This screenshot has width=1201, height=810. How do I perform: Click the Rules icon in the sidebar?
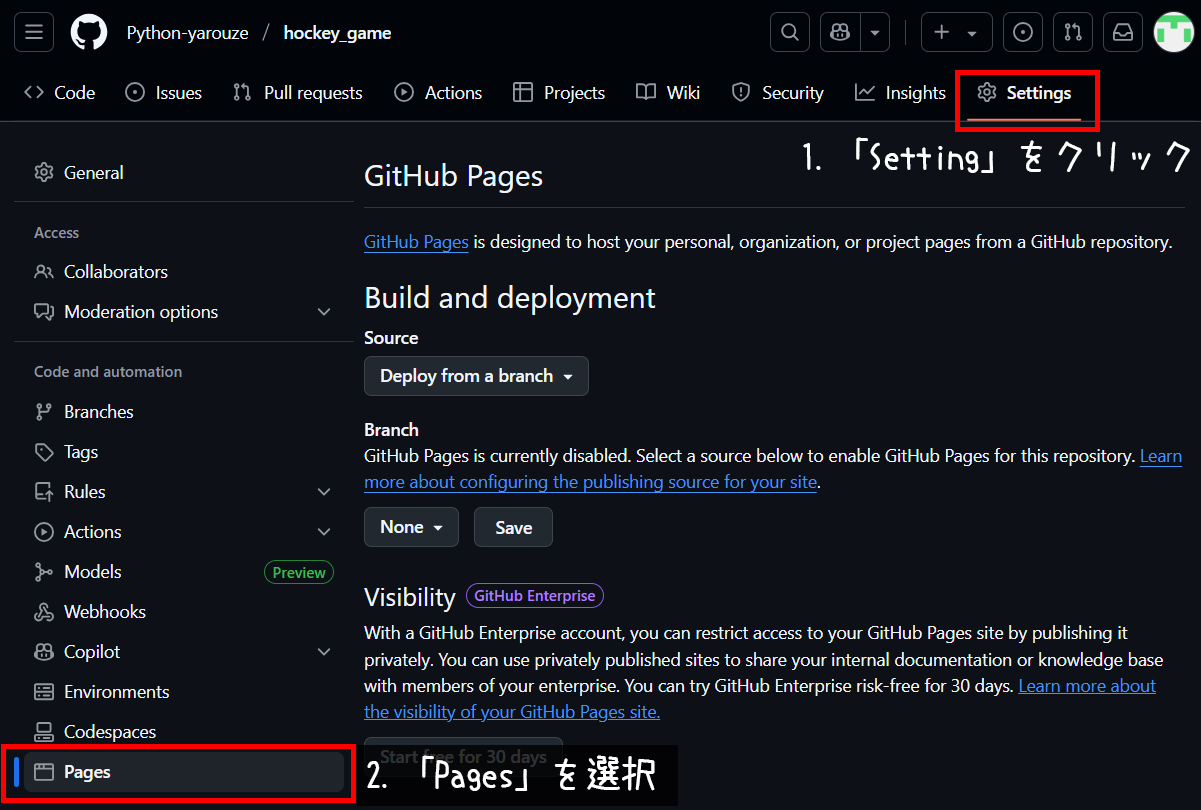pyautogui.click(x=44, y=492)
